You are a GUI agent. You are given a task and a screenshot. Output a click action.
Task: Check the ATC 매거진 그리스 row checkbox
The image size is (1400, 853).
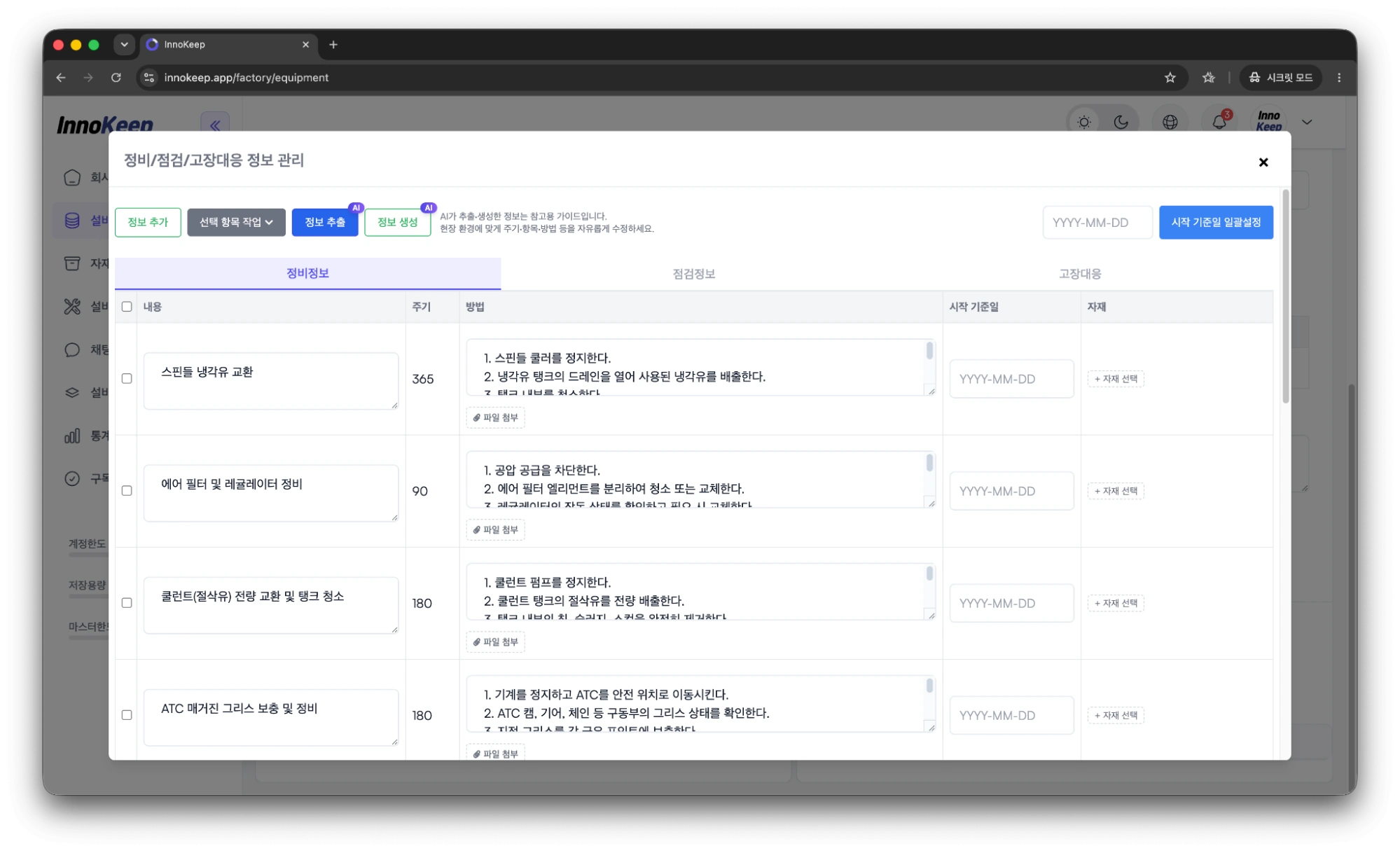click(x=127, y=715)
